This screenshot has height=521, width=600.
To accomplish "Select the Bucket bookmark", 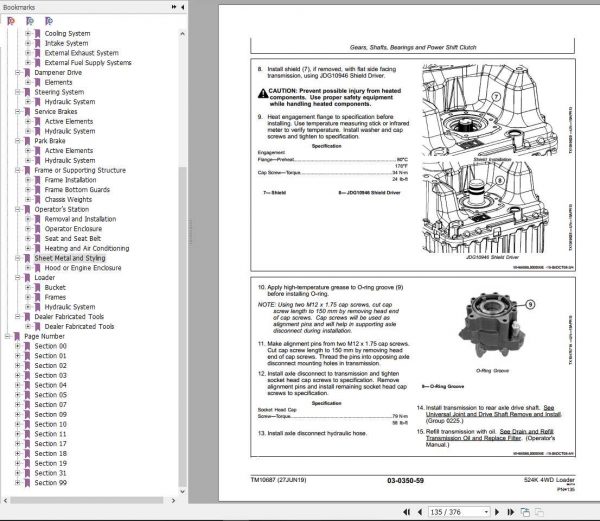I will (55, 287).
